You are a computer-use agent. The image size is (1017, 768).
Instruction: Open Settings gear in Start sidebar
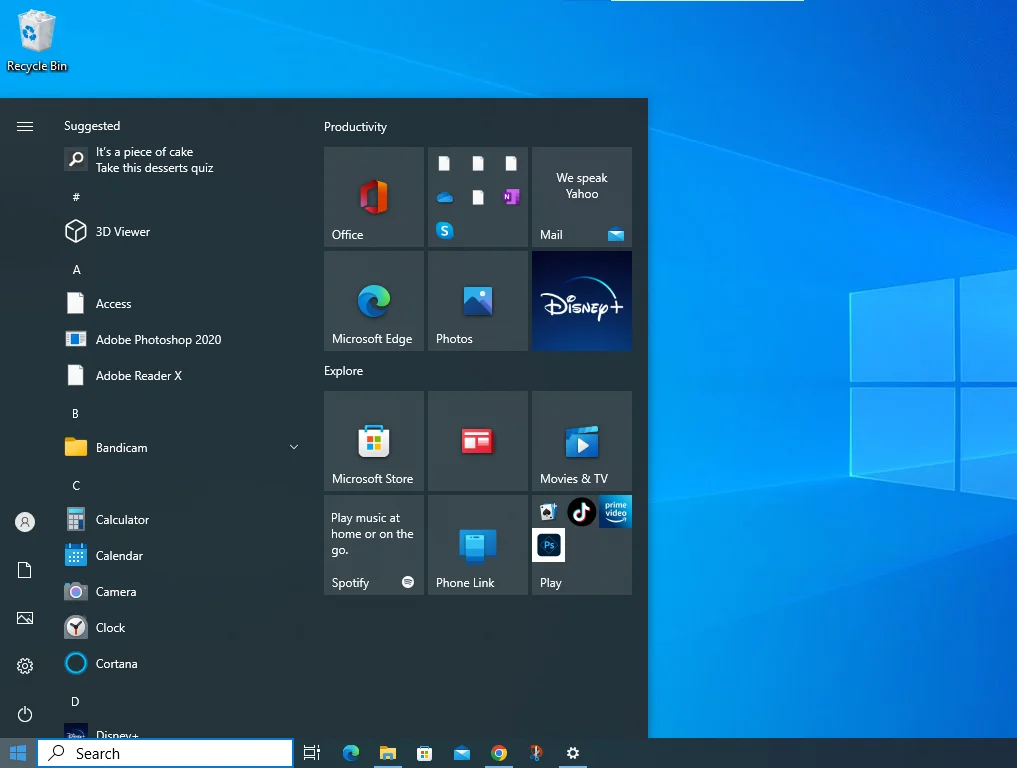coord(25,666)
